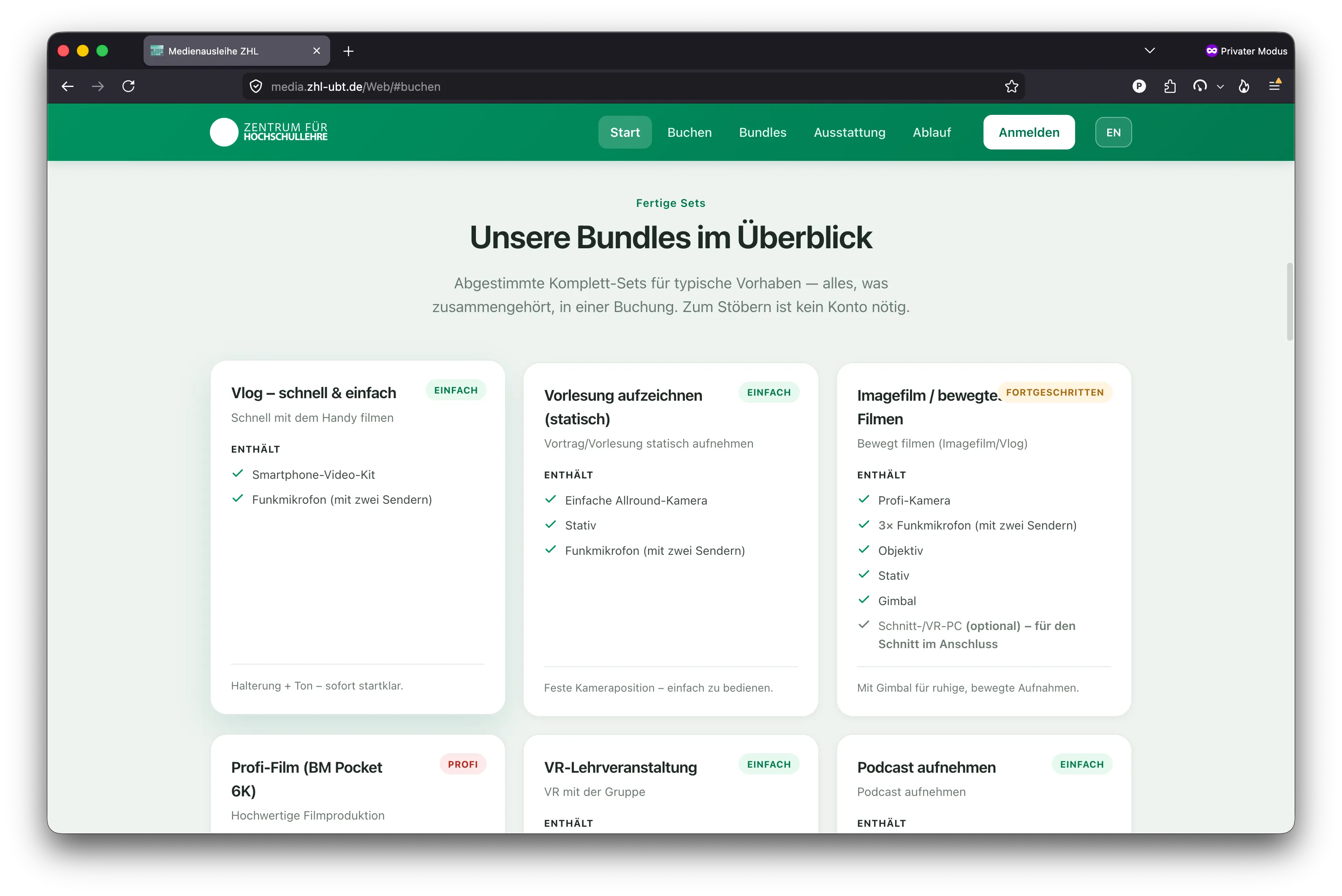Image resolution: width=1342 pixels, height=896 pixels.
Task: Click the Anmelden button
Action: pyautogui.click(x=1028, y=132)
